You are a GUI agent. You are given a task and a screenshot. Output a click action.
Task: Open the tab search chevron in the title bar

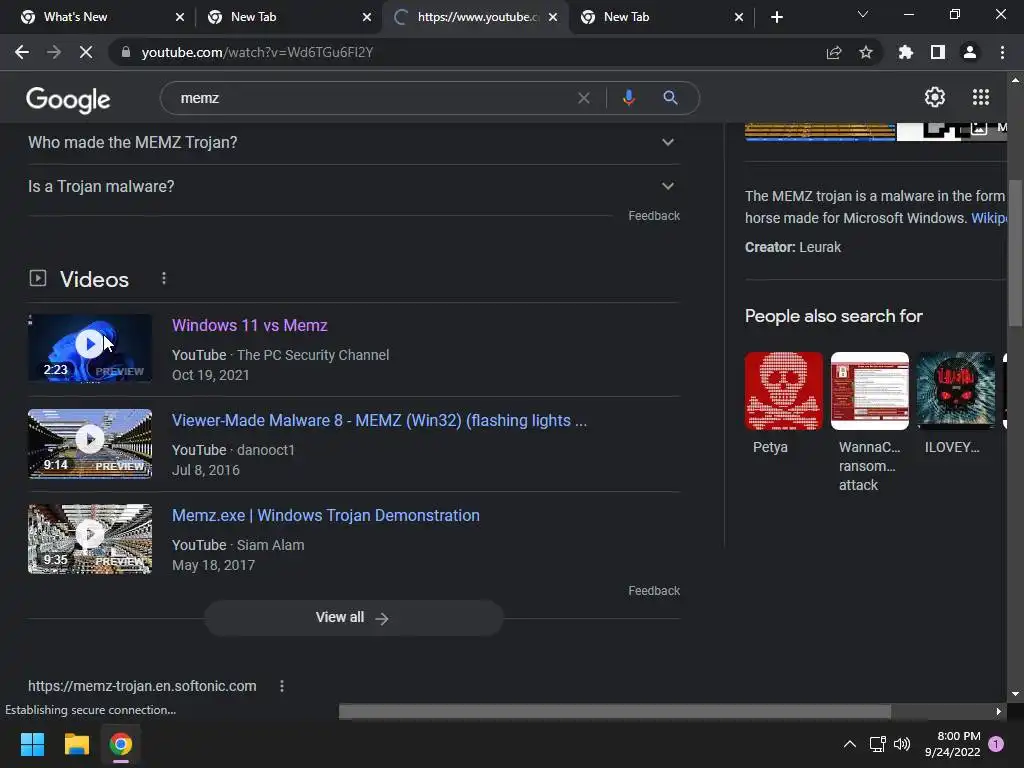pos(863,14)
